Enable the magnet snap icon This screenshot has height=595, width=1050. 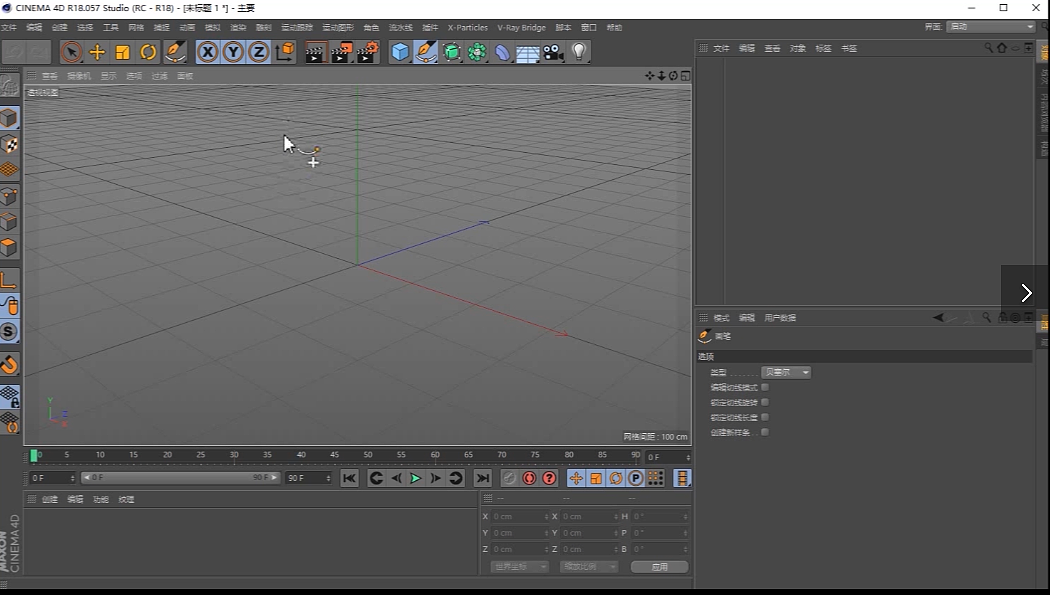coord(9,365)
